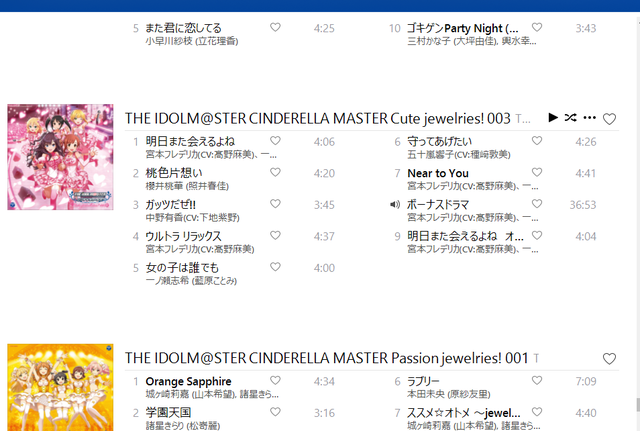
Task: Toggle heart for ガッツだぜ!!
Action: pos(276,203)
